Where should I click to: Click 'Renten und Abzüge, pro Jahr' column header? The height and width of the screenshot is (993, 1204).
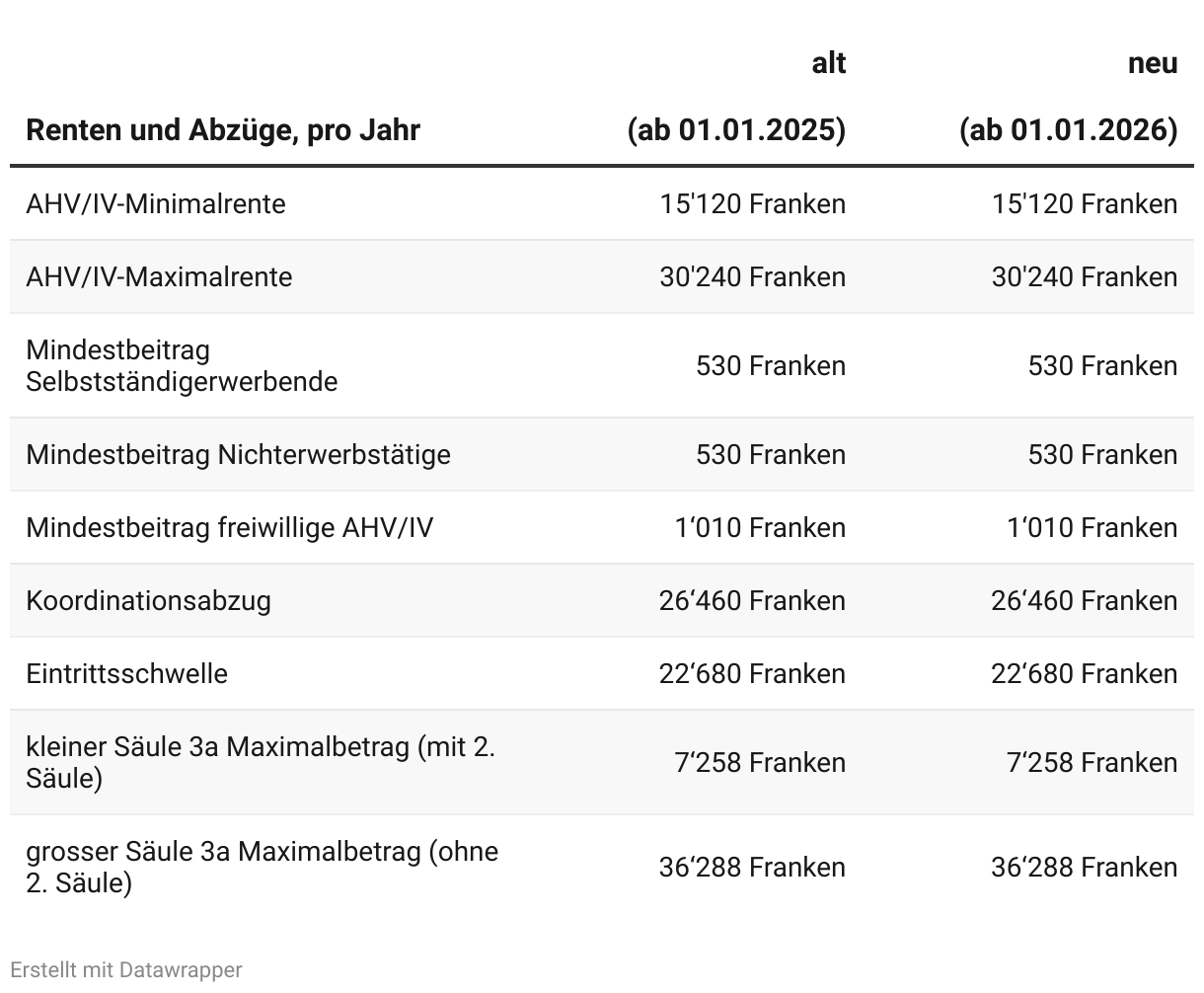223,130
